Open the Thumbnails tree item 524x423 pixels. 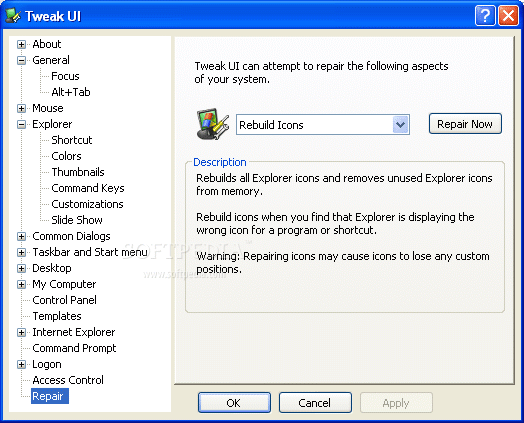[x=78, y=172]
